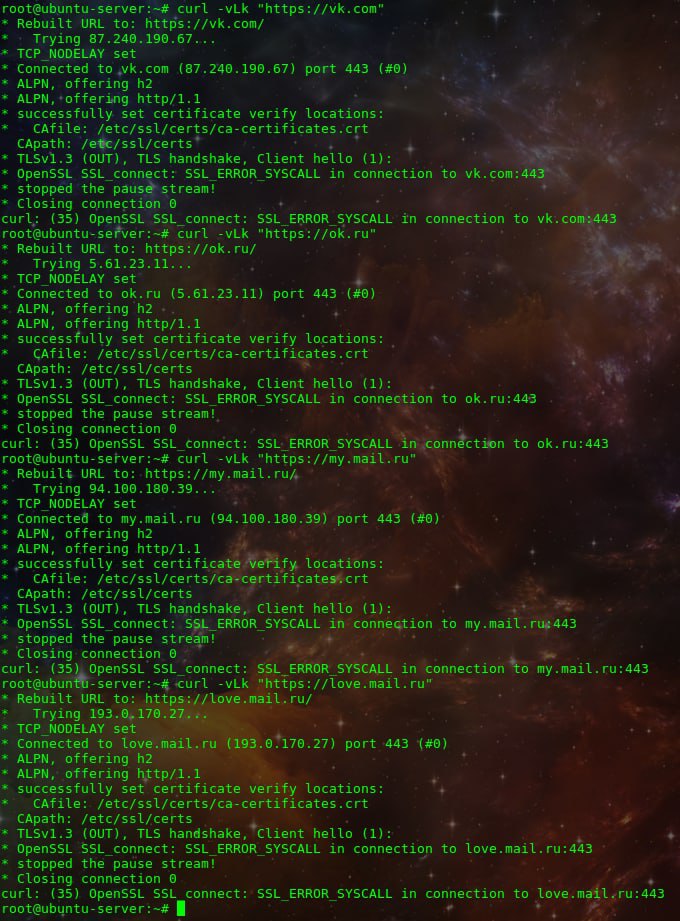The width and height of the screenshot is (680, 921).
Task: Click the "https://love.mail.ru/" rebuilt URL
Action: (228, 699)
